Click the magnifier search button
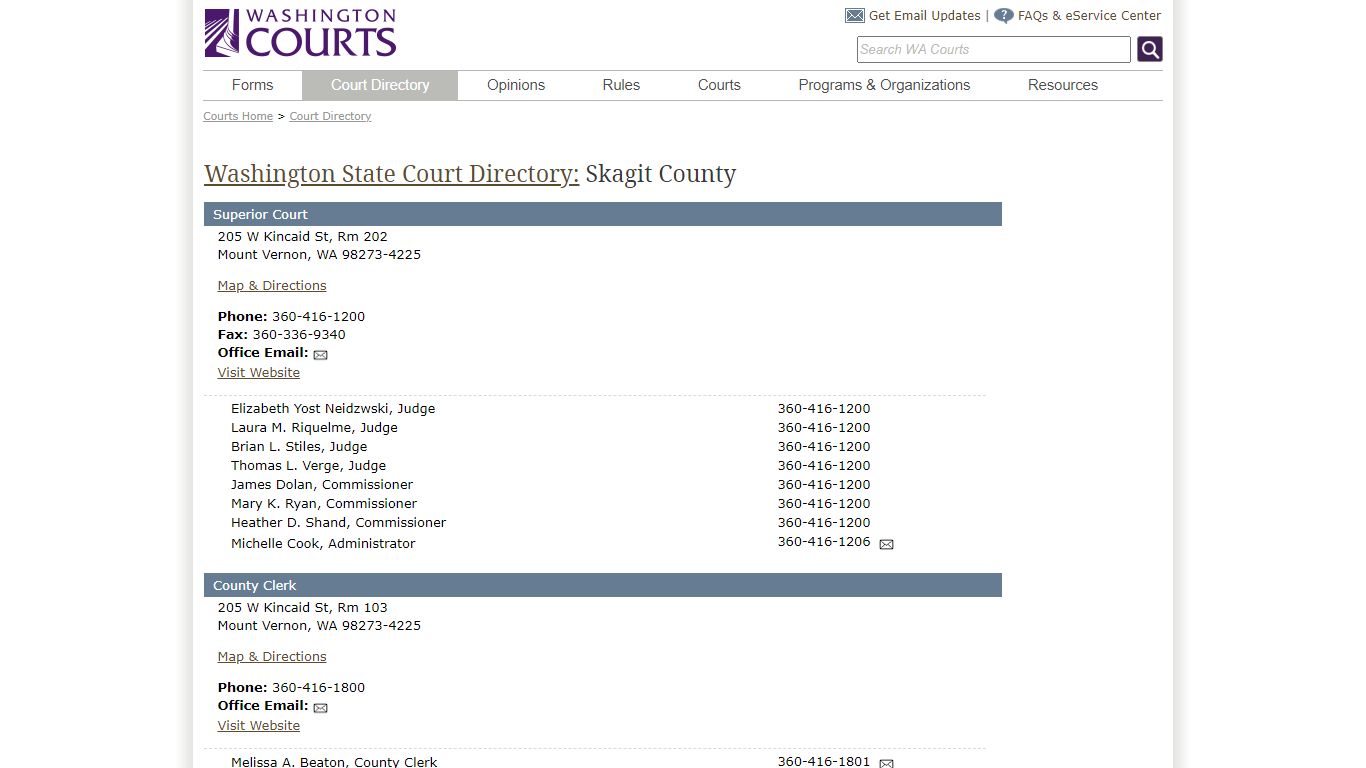 (x=1150, y=49)
